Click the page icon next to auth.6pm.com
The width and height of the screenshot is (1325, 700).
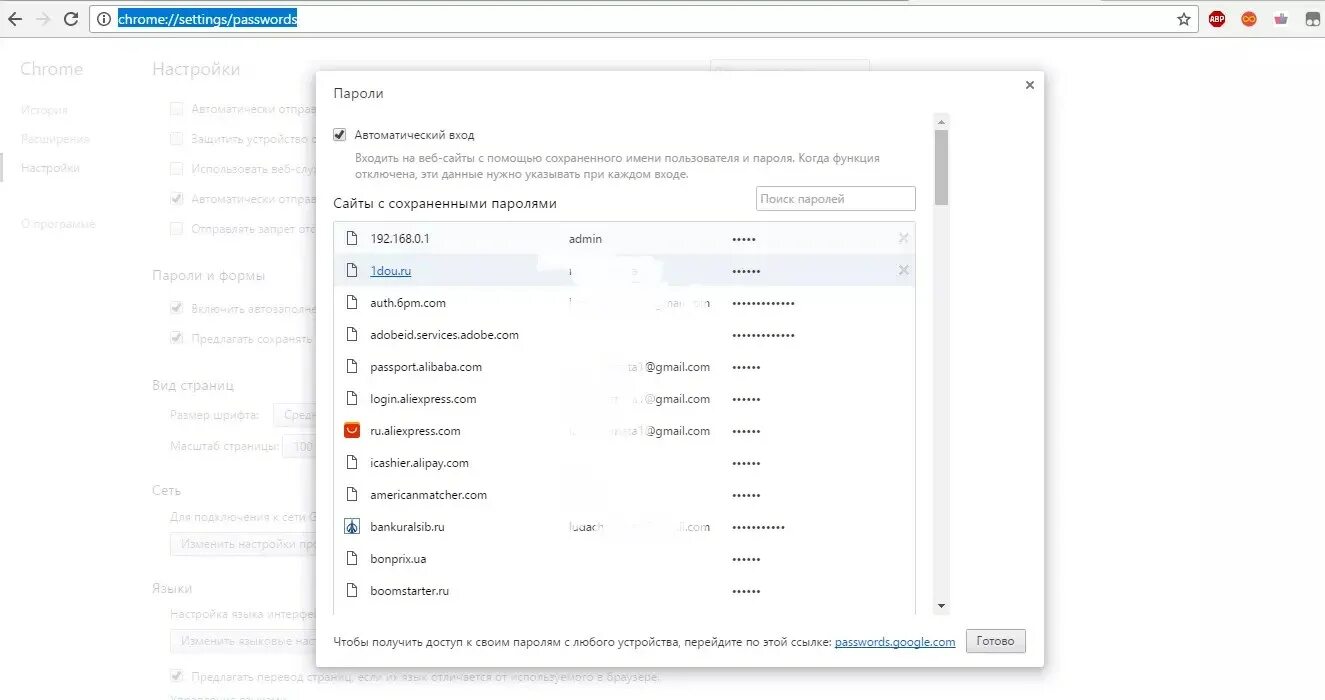click(x=351, y=302)
